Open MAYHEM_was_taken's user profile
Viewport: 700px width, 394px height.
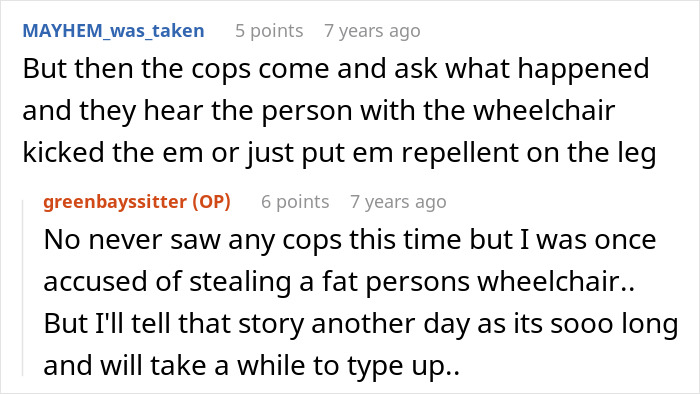click(113, 31)
